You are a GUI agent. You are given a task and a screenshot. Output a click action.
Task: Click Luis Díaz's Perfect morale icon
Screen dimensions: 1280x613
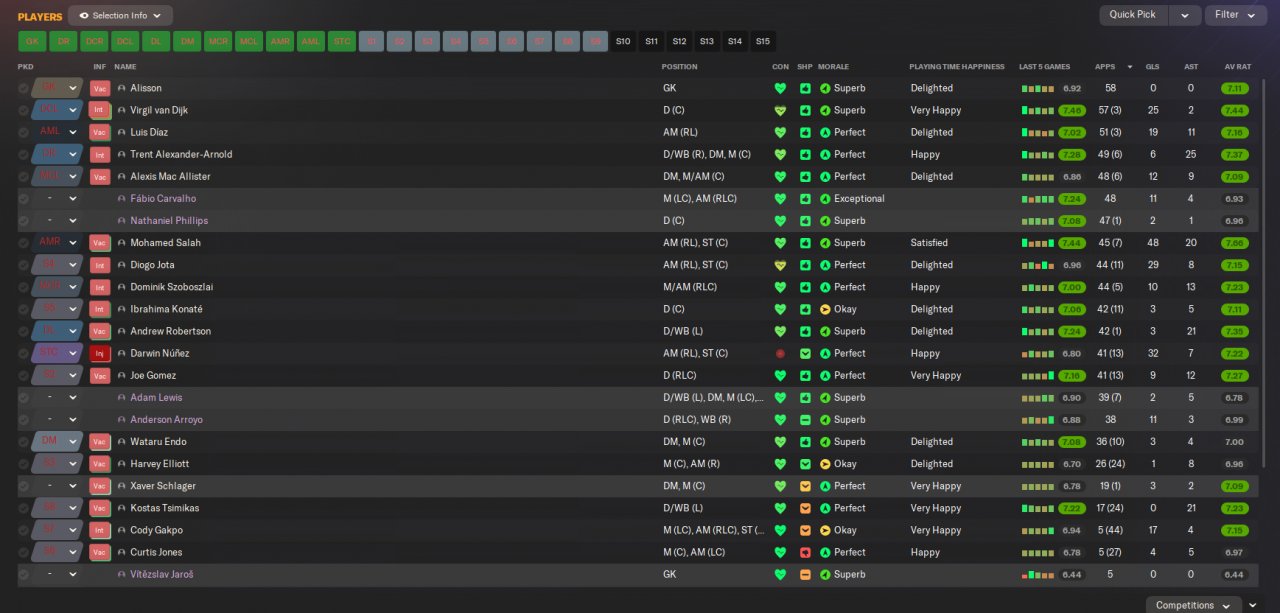[825, 132]
